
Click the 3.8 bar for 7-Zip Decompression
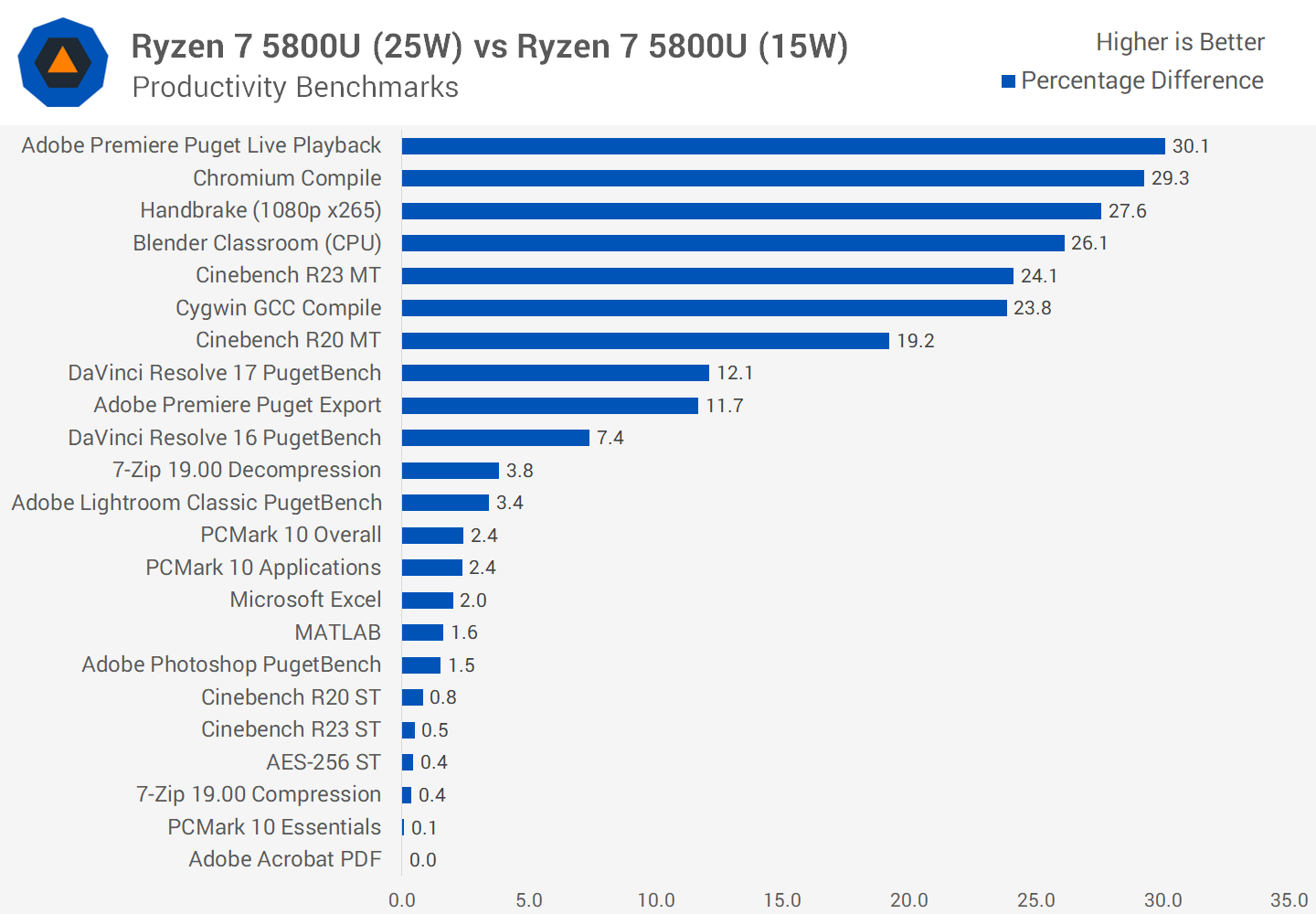point(451,471)
